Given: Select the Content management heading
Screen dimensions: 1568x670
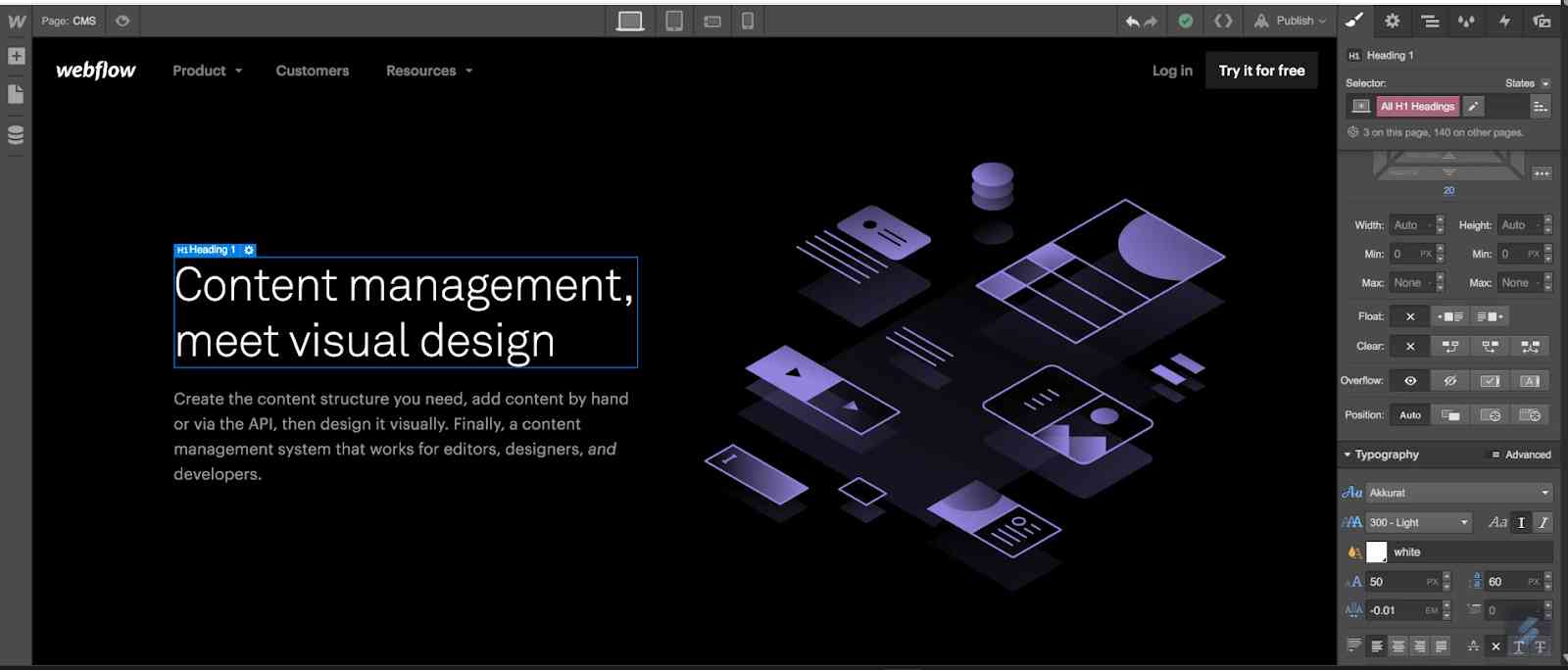Looking at the screenshot, I should pos(405,312).
